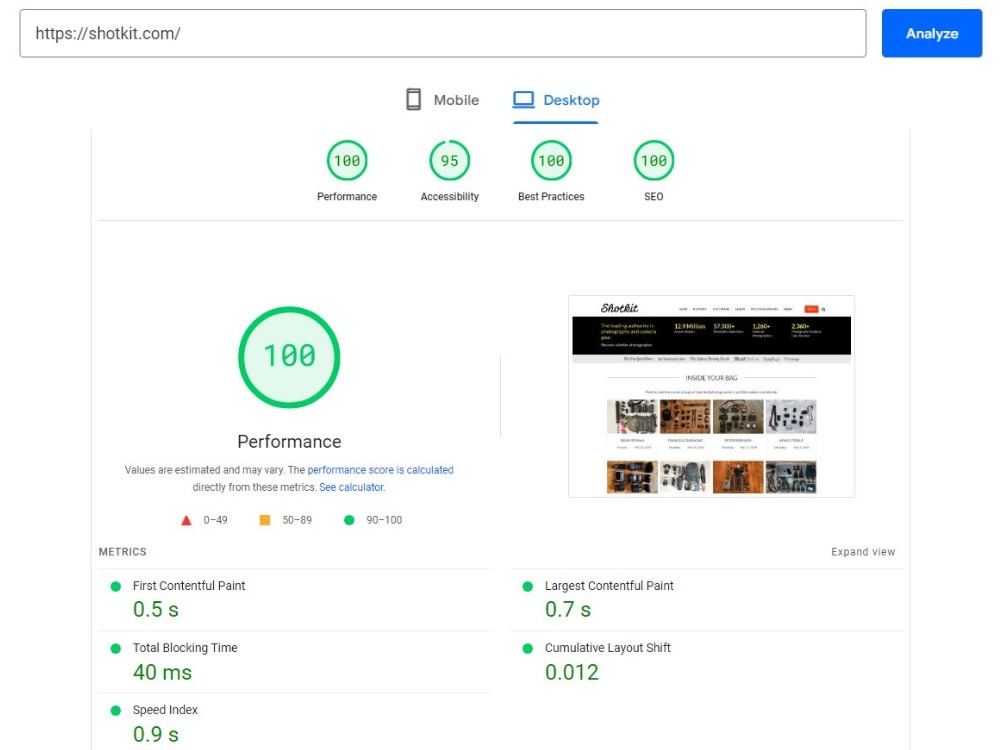Click the green dot beside First Contentful Paint
This screenshot has height=750, width=1000.
[x=115, y=587]
